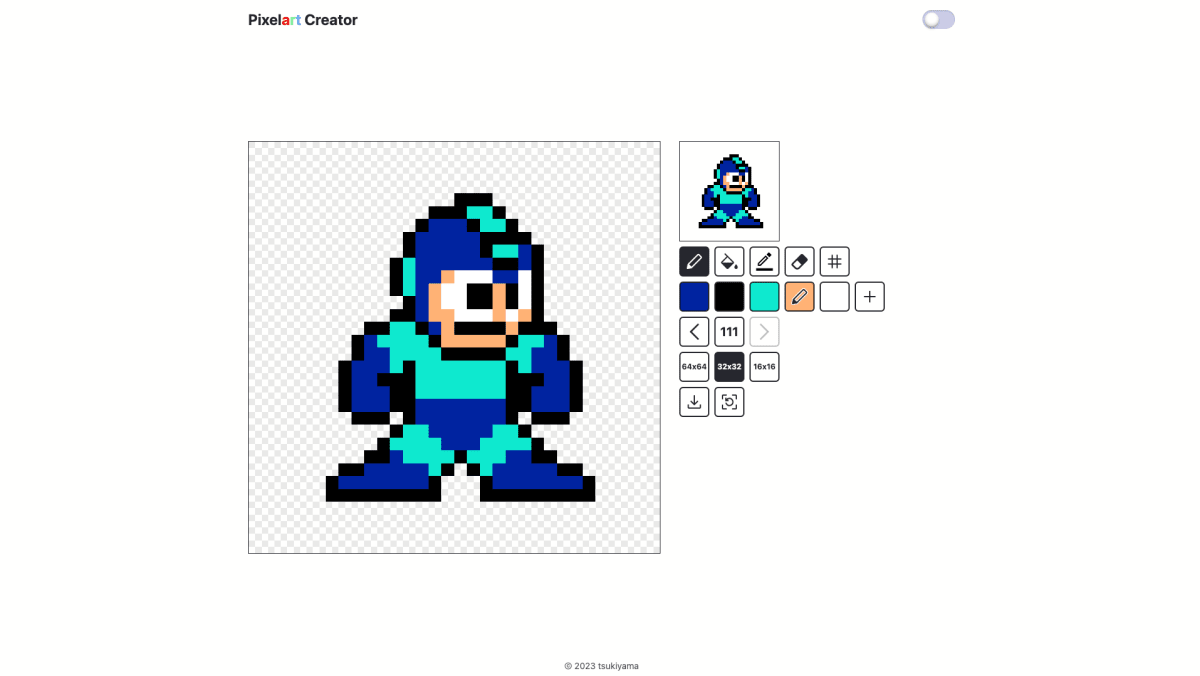
Task: Add a new color with plus button
Action: (x=869, y=297)
